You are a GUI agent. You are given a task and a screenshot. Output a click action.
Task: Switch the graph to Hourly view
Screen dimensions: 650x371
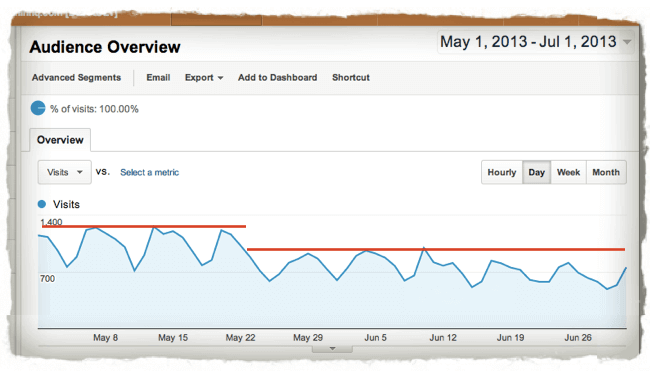(502, 172)
